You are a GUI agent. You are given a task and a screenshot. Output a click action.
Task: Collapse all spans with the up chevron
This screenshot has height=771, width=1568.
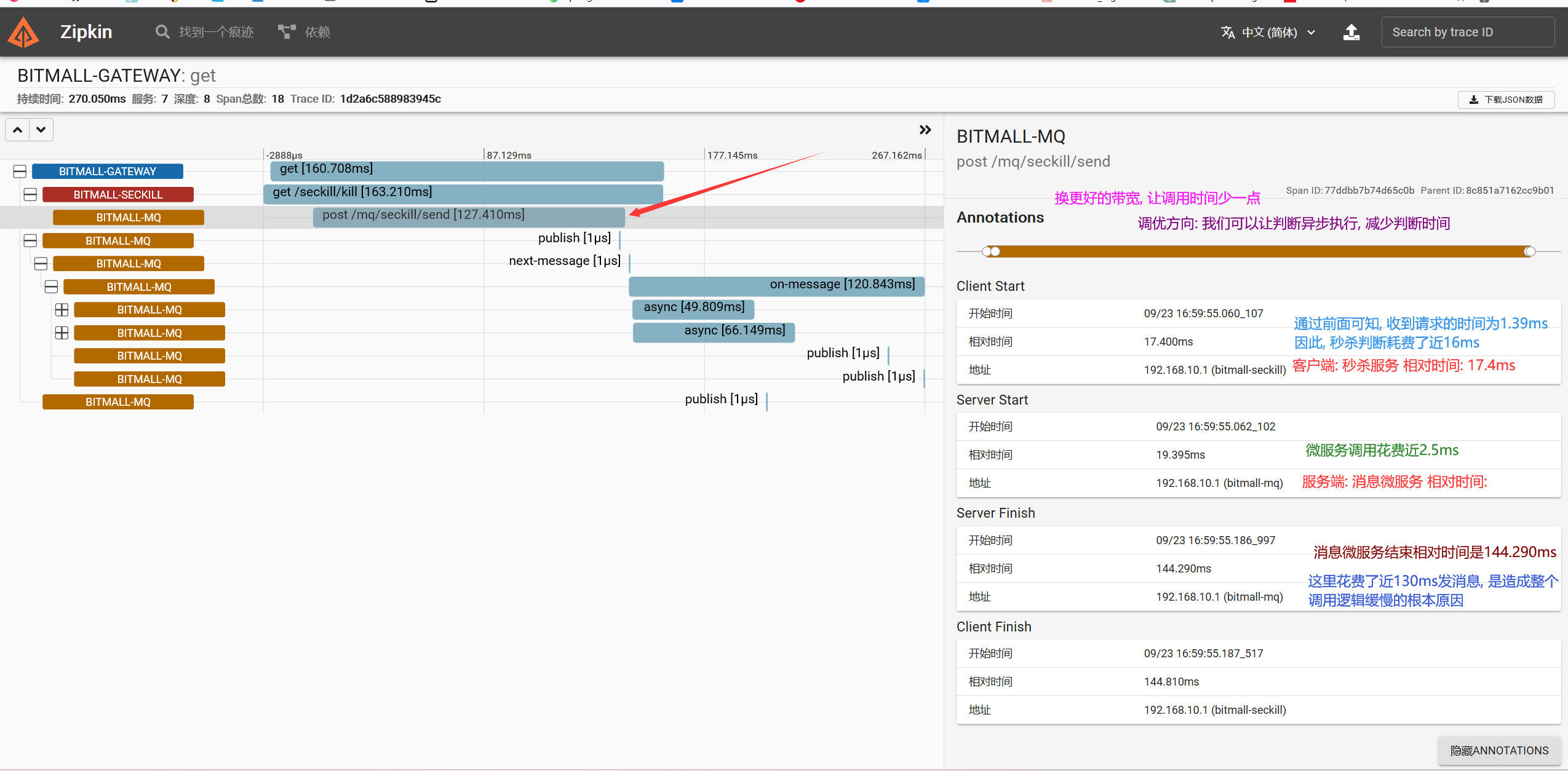coord(18,130)
